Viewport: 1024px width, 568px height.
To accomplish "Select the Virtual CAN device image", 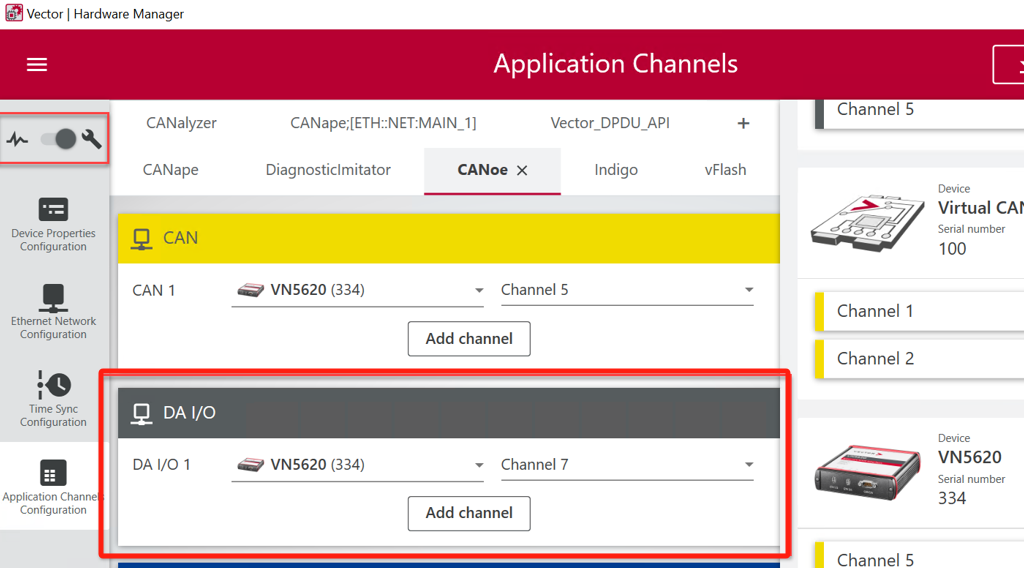I will 867,222.
